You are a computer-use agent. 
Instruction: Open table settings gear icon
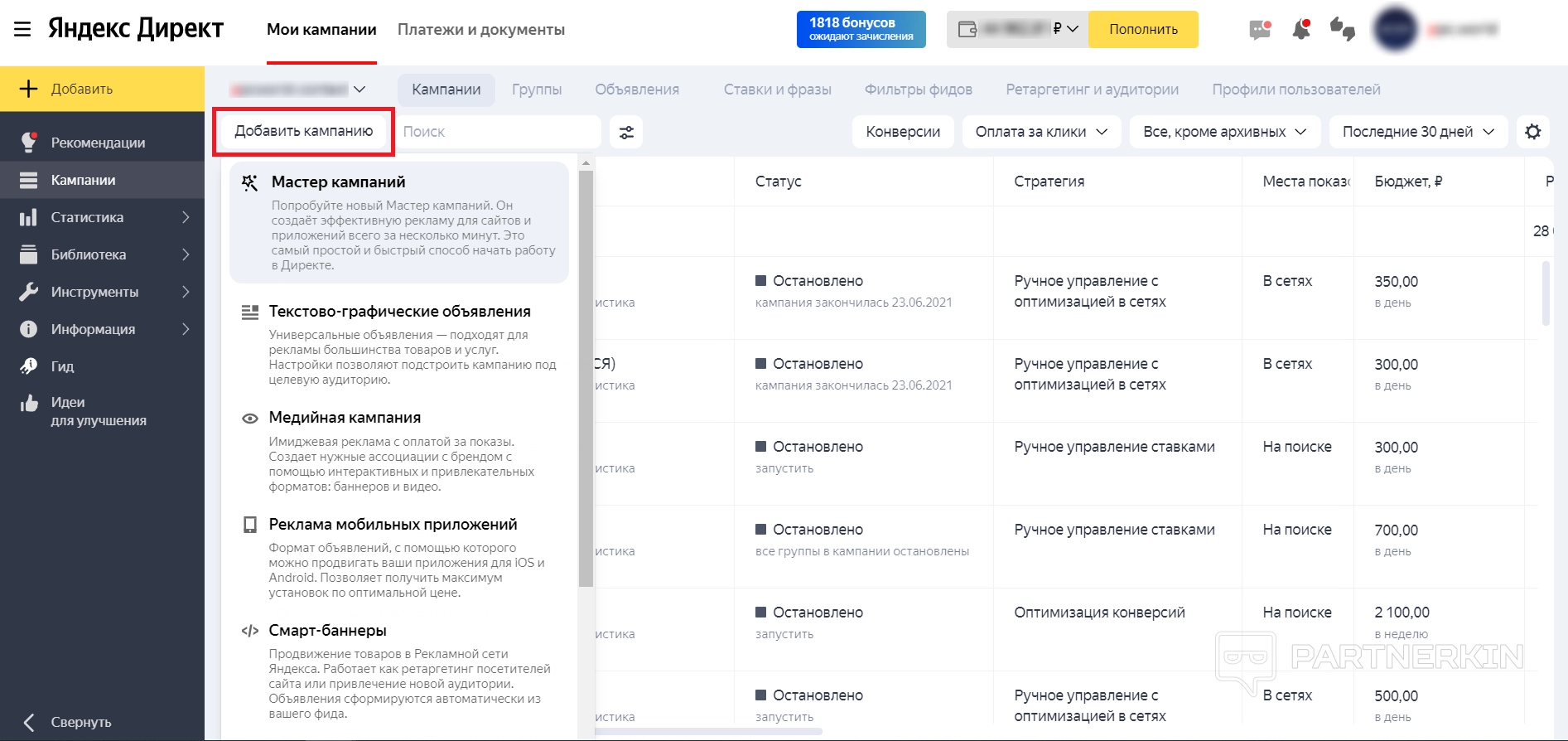point(1533,132)
